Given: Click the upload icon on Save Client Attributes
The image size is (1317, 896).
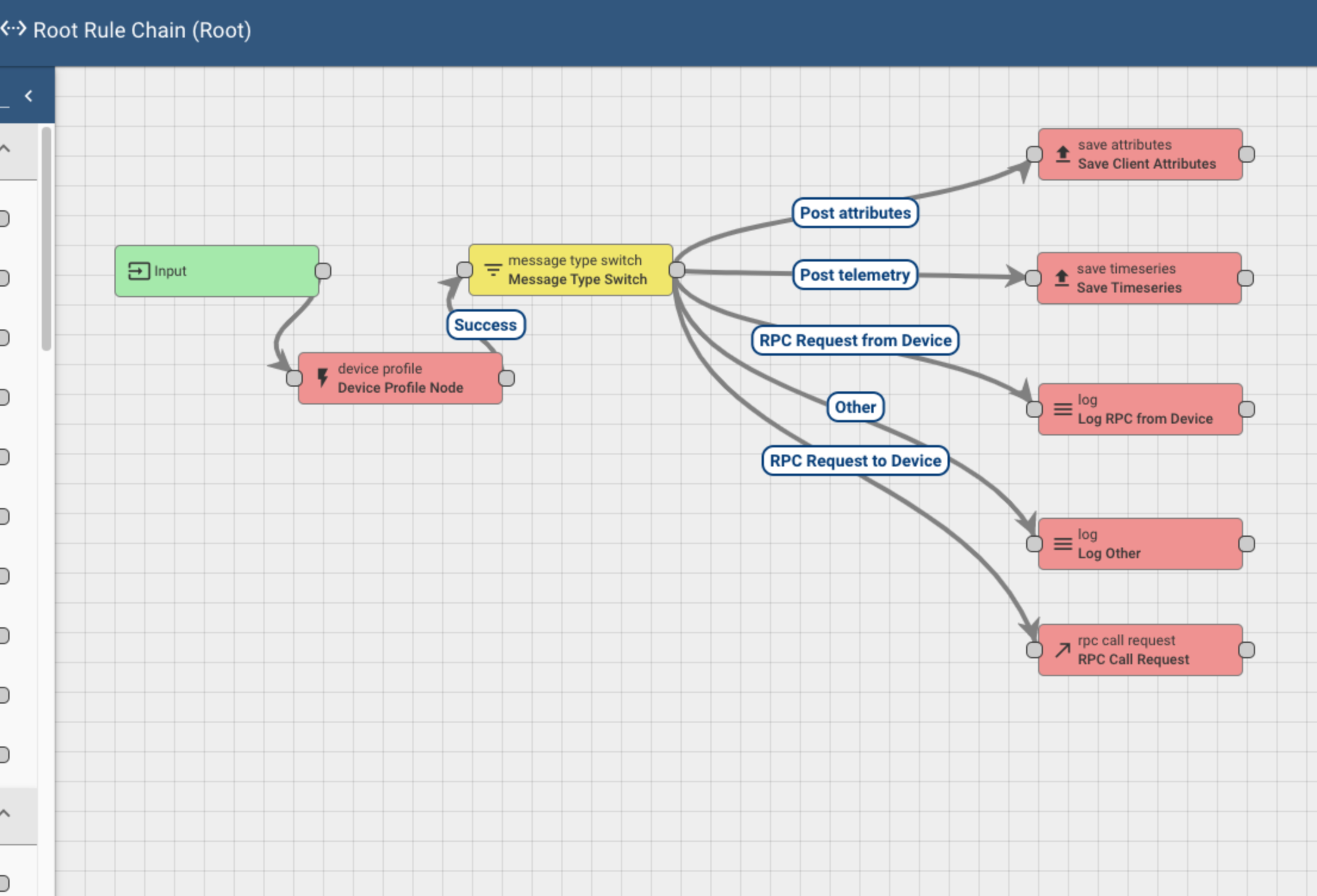Looking at the screenshot, I should click(x=1063, y=154).
